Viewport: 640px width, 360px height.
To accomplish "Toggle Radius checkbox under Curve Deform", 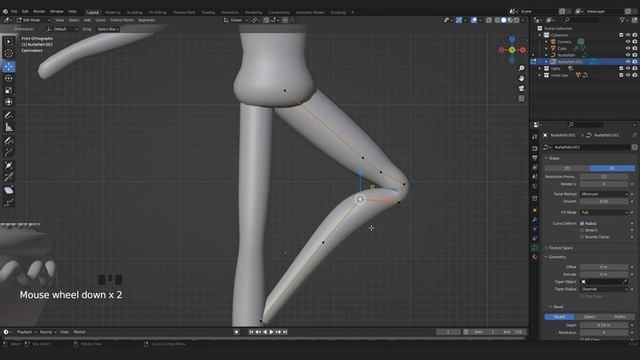I will click(x=582, y=223).
